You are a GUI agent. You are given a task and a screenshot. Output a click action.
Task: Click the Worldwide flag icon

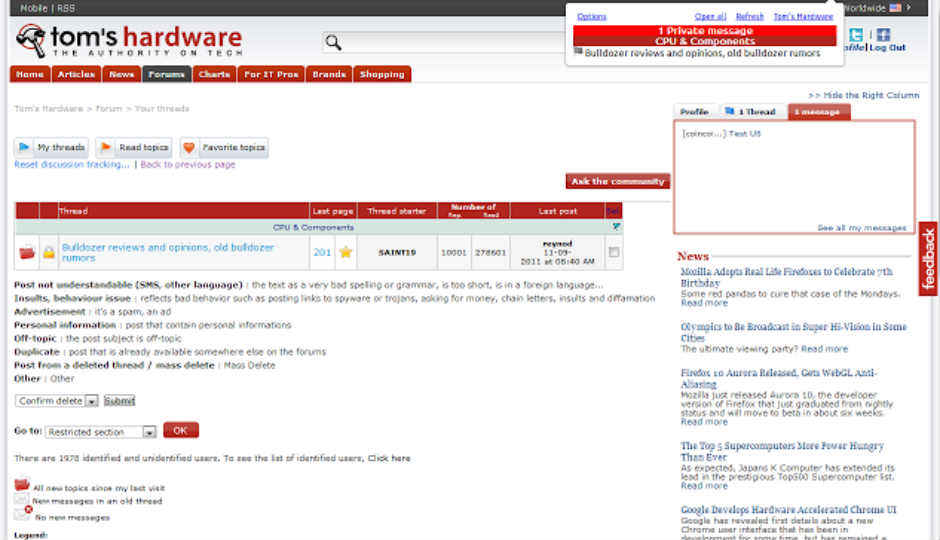(895, 8)
